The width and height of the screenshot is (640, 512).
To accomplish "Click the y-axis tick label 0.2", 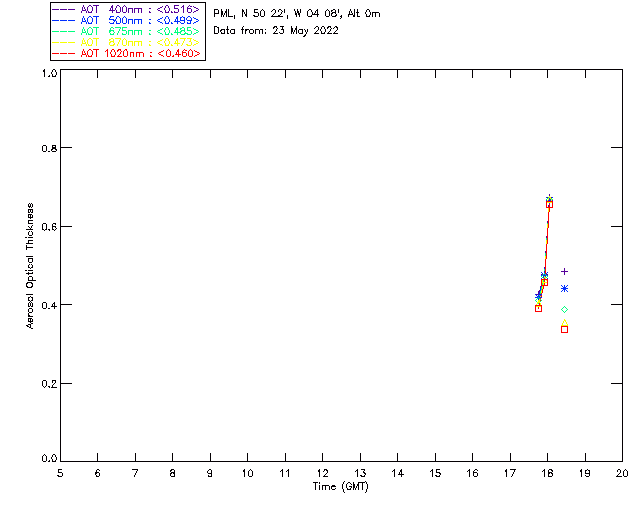I will tap(49, 384).
